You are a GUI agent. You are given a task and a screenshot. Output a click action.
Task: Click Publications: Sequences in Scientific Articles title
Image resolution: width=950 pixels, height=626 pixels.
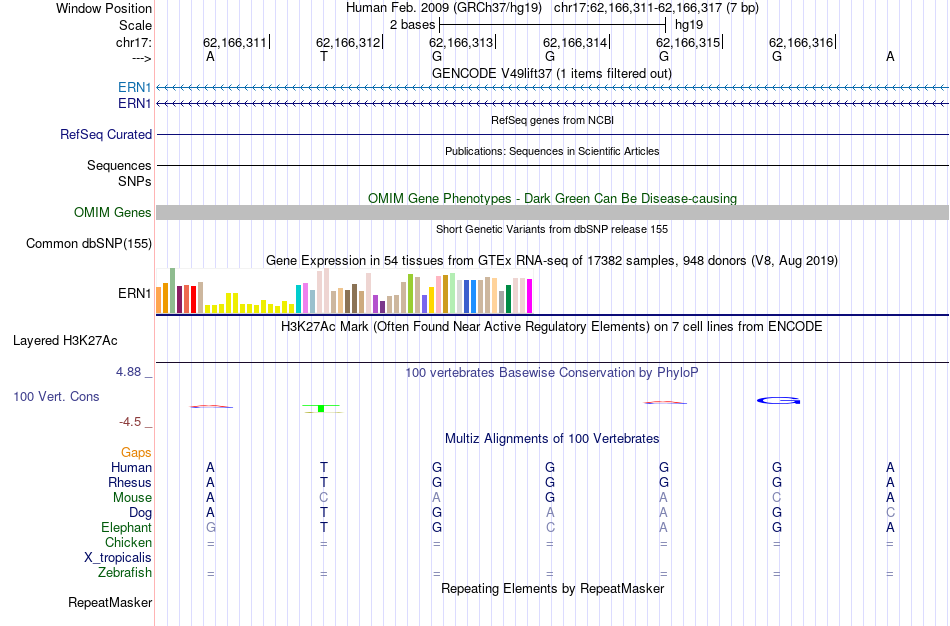pos(552,151)
